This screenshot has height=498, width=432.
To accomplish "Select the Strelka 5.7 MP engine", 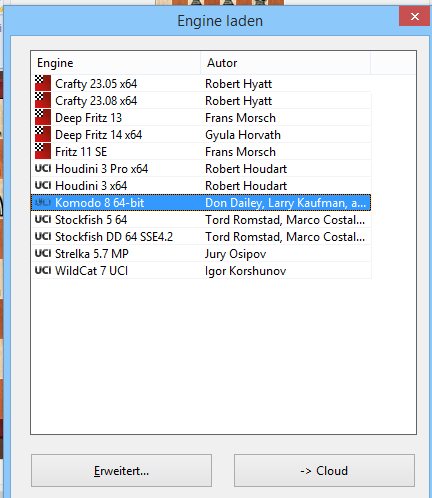I will (201, 254).
